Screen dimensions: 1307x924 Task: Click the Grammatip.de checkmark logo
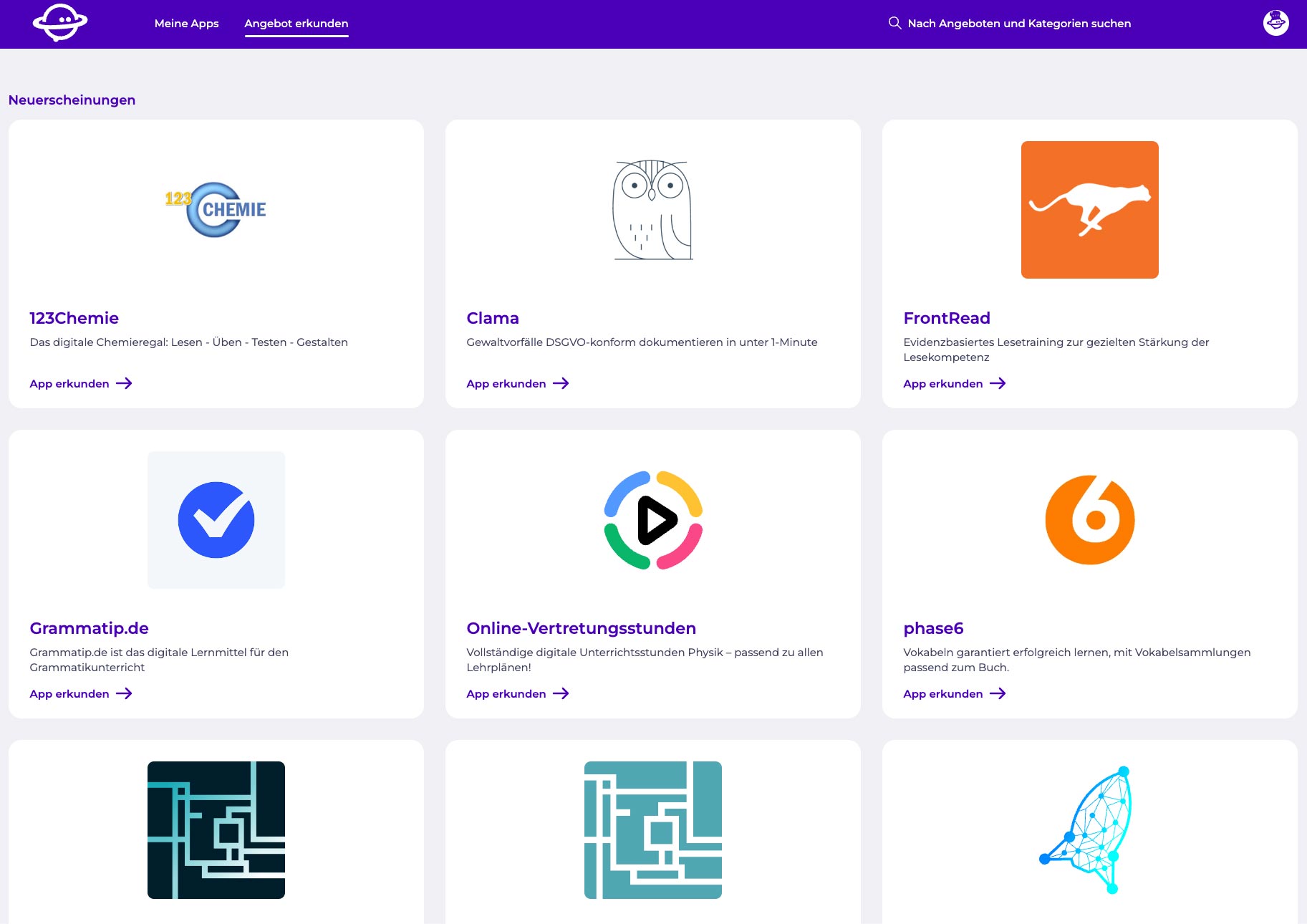[x=216, y=519]
